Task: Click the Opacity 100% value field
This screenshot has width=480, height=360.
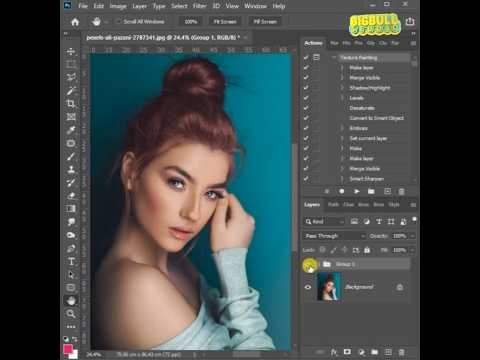Action: pyautogui.click(x=399, y=236)
